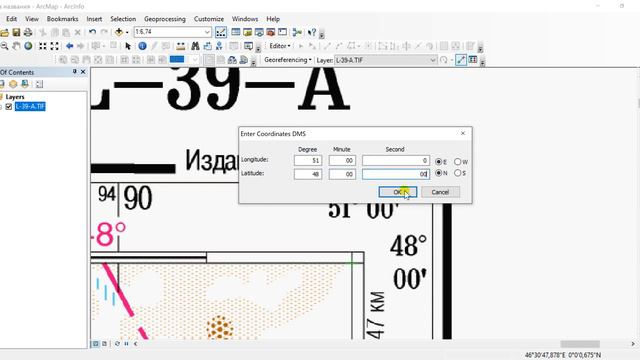Click the What's This help icon

[312, 32]
